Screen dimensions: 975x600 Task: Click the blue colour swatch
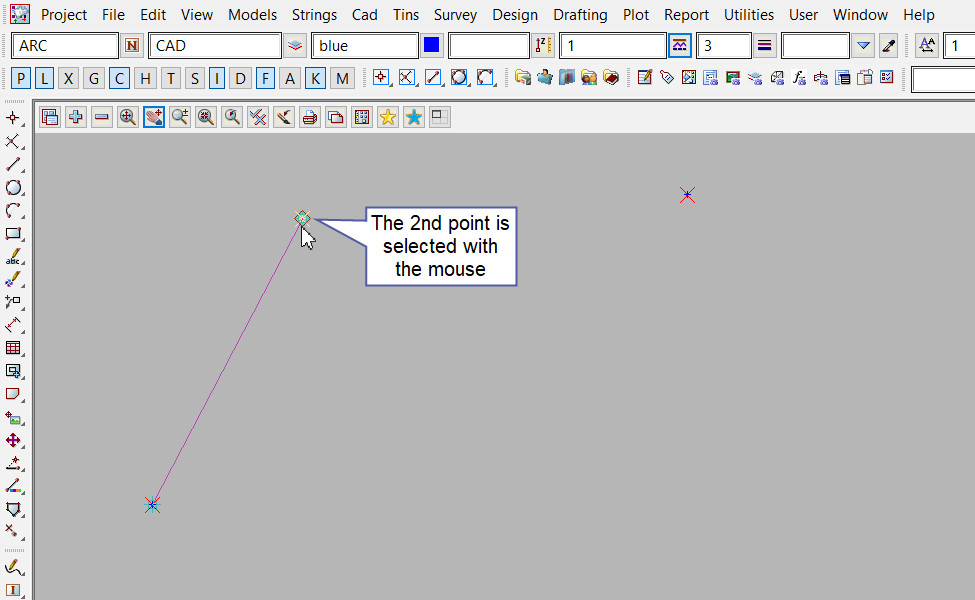coord(432,45)
